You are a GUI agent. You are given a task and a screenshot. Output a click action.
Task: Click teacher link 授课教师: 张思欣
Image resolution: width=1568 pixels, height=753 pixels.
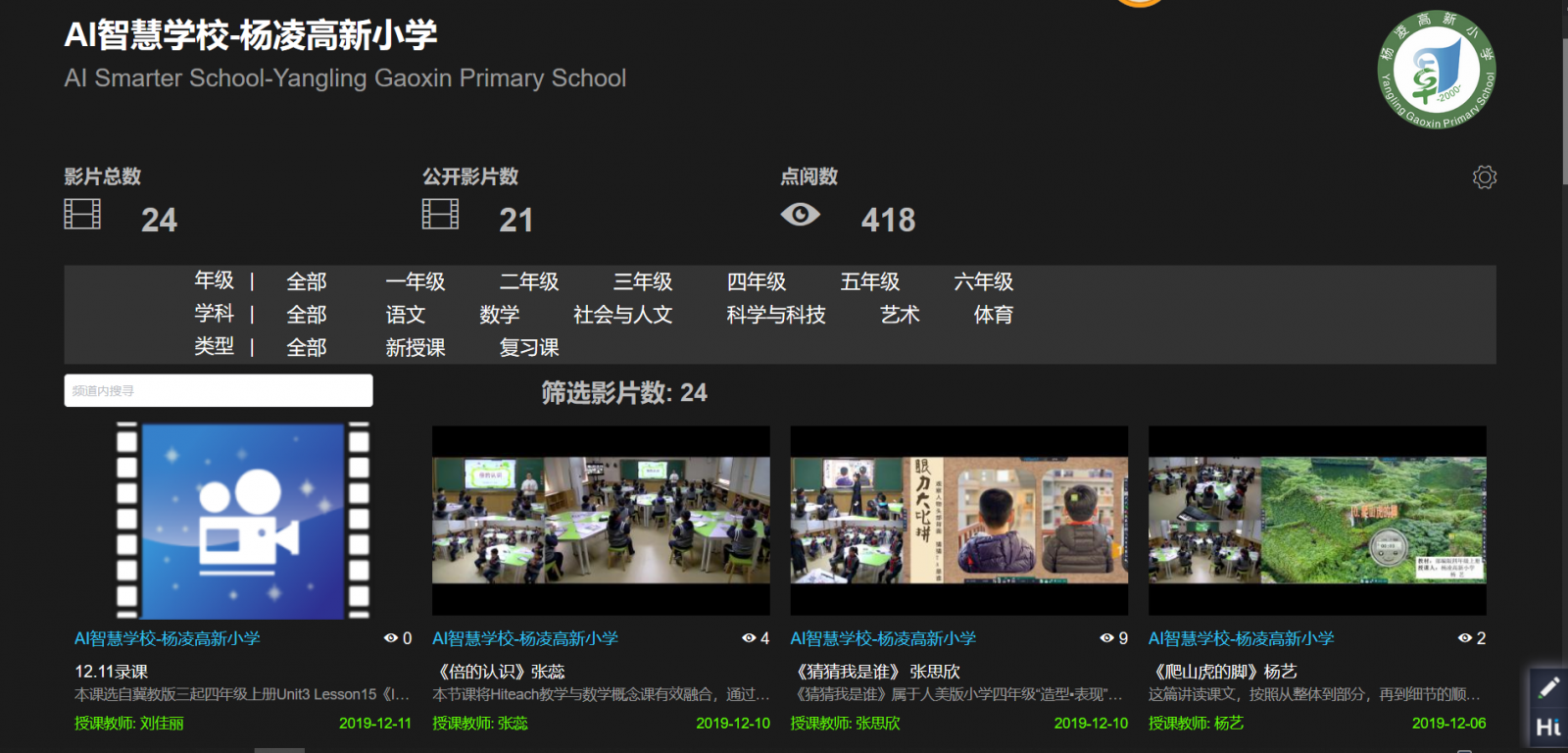coord(845,724)
